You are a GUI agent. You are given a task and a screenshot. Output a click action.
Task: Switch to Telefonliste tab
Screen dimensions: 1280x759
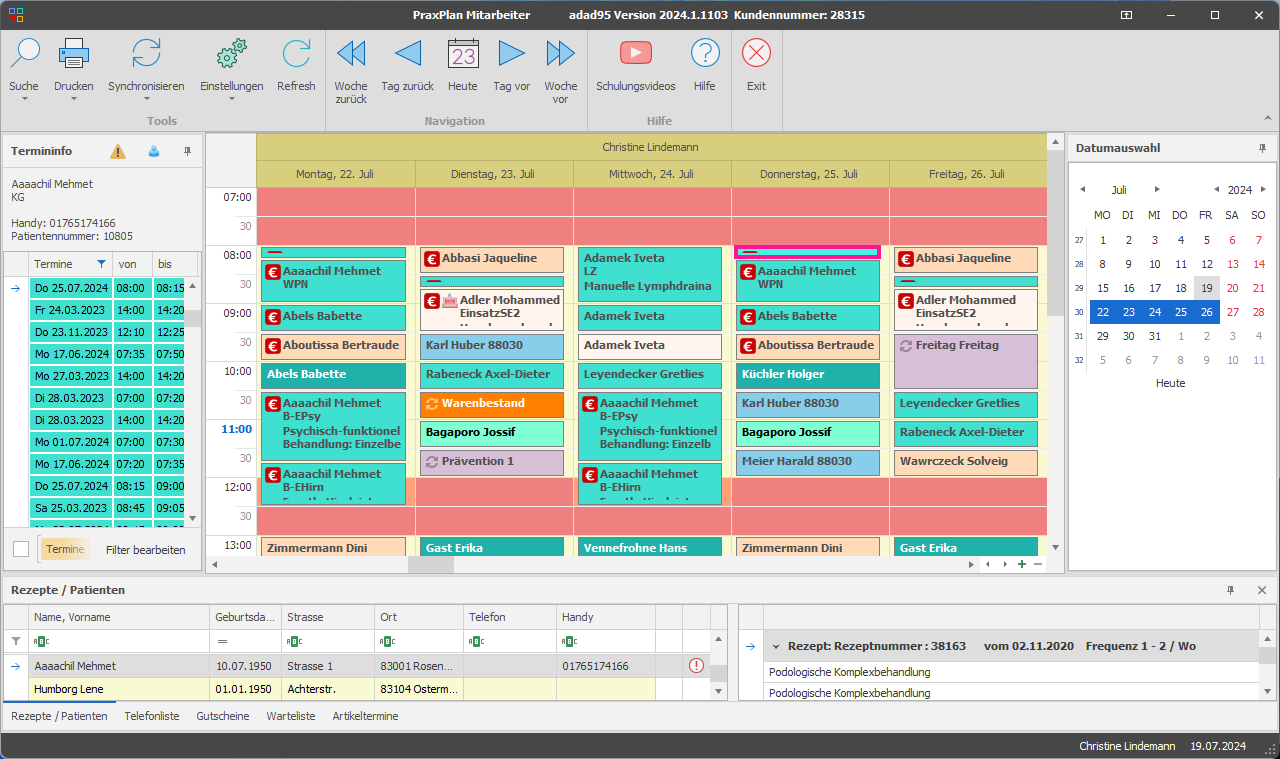pos(152,716)
